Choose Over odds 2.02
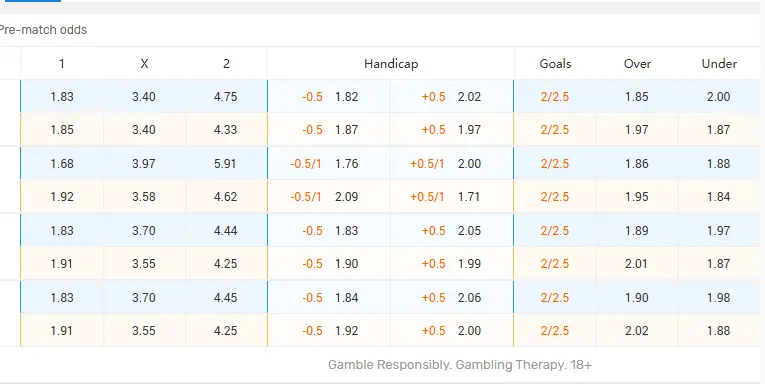 point(637,331)
